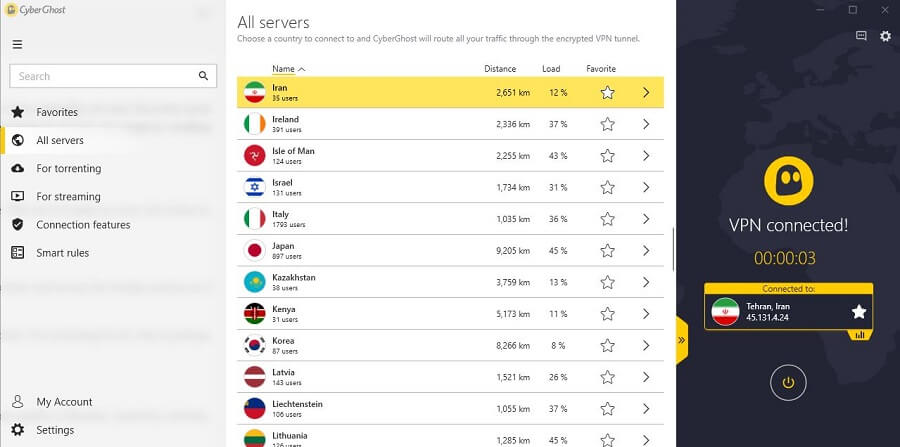Click the CyberGhost ghost logo
Screen dimensions: 900x447
point(788,181)
